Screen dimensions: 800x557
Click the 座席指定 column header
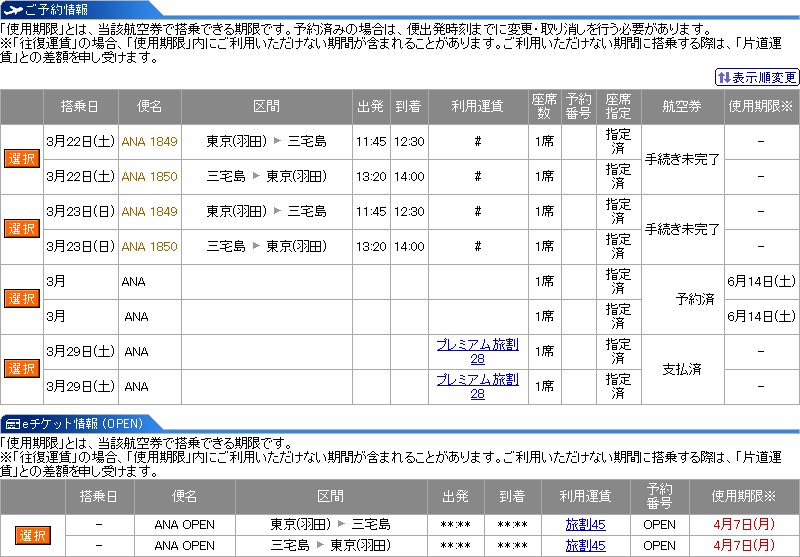pos(618,107)
